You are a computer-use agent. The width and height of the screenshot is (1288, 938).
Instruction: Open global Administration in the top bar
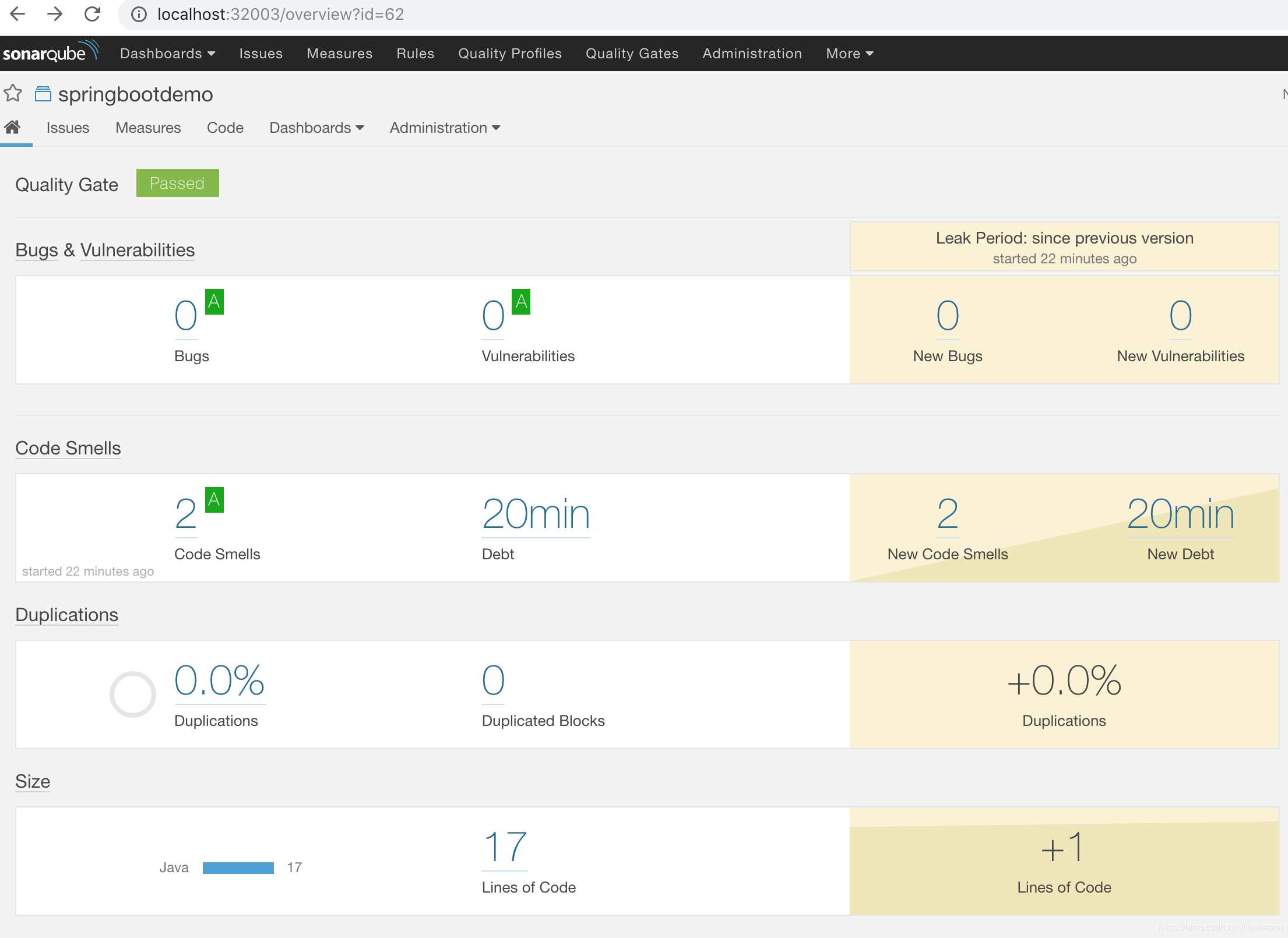point(752,54)
